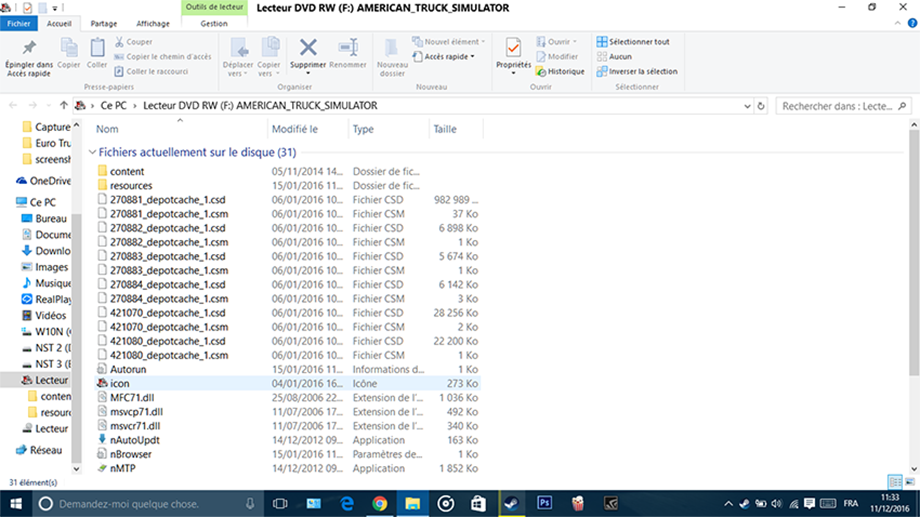Click the Up arrow navigation button
This screenshot has width=920, height=517.
63,106
